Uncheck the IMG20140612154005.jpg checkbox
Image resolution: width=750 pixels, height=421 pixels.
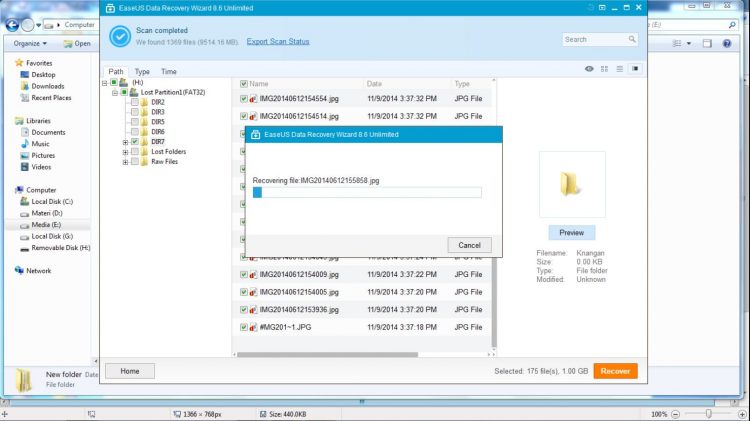click(243, 292)
